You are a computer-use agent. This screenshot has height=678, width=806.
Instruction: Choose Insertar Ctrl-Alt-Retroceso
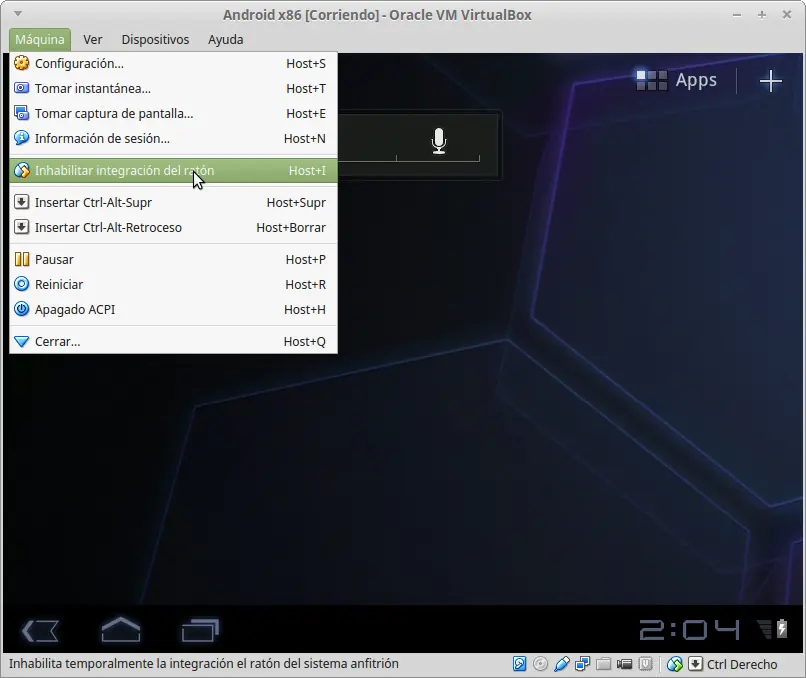pyautogui.click(x=173, y=228)
